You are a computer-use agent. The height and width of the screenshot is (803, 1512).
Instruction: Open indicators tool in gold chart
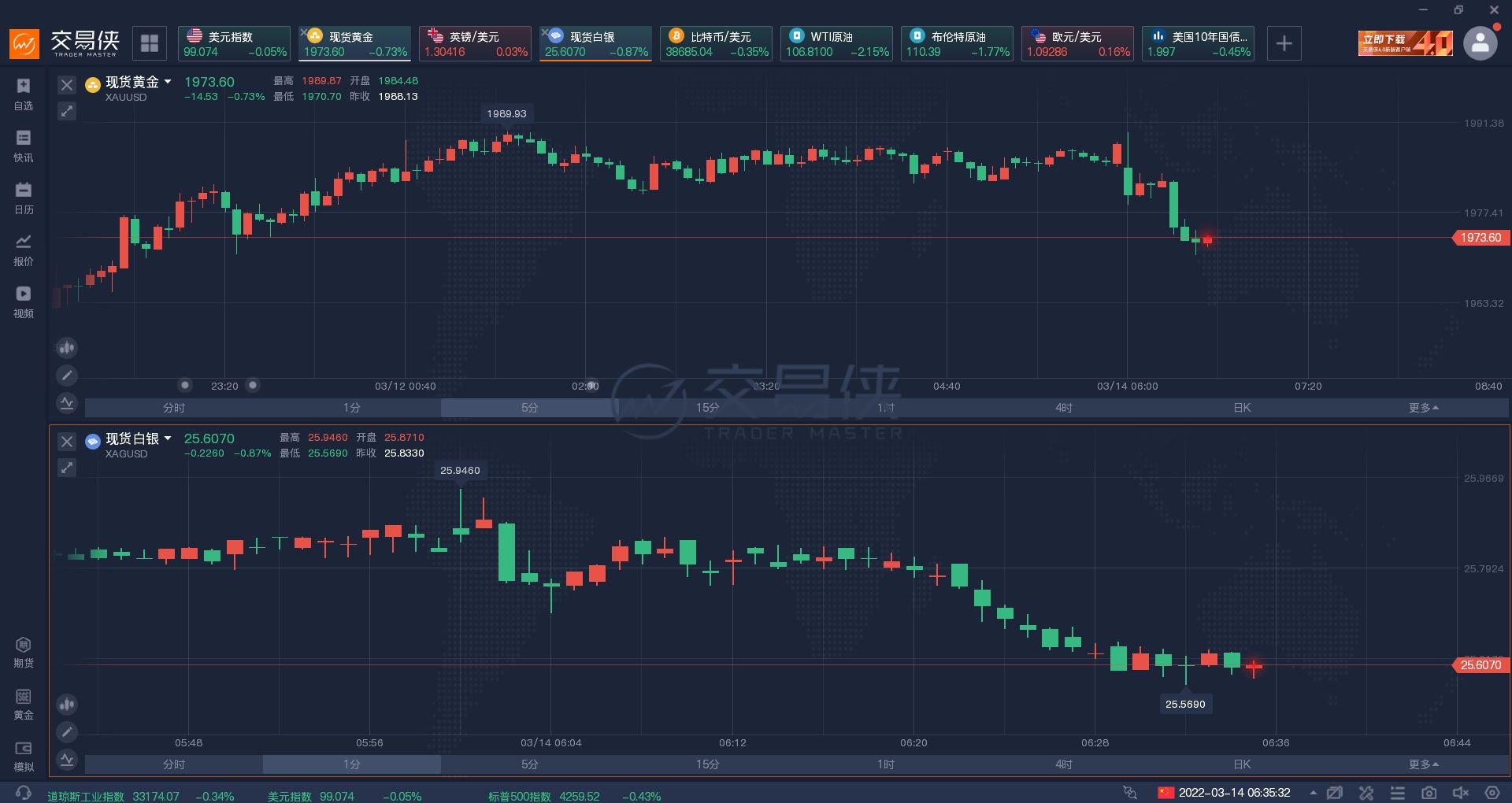67,402
